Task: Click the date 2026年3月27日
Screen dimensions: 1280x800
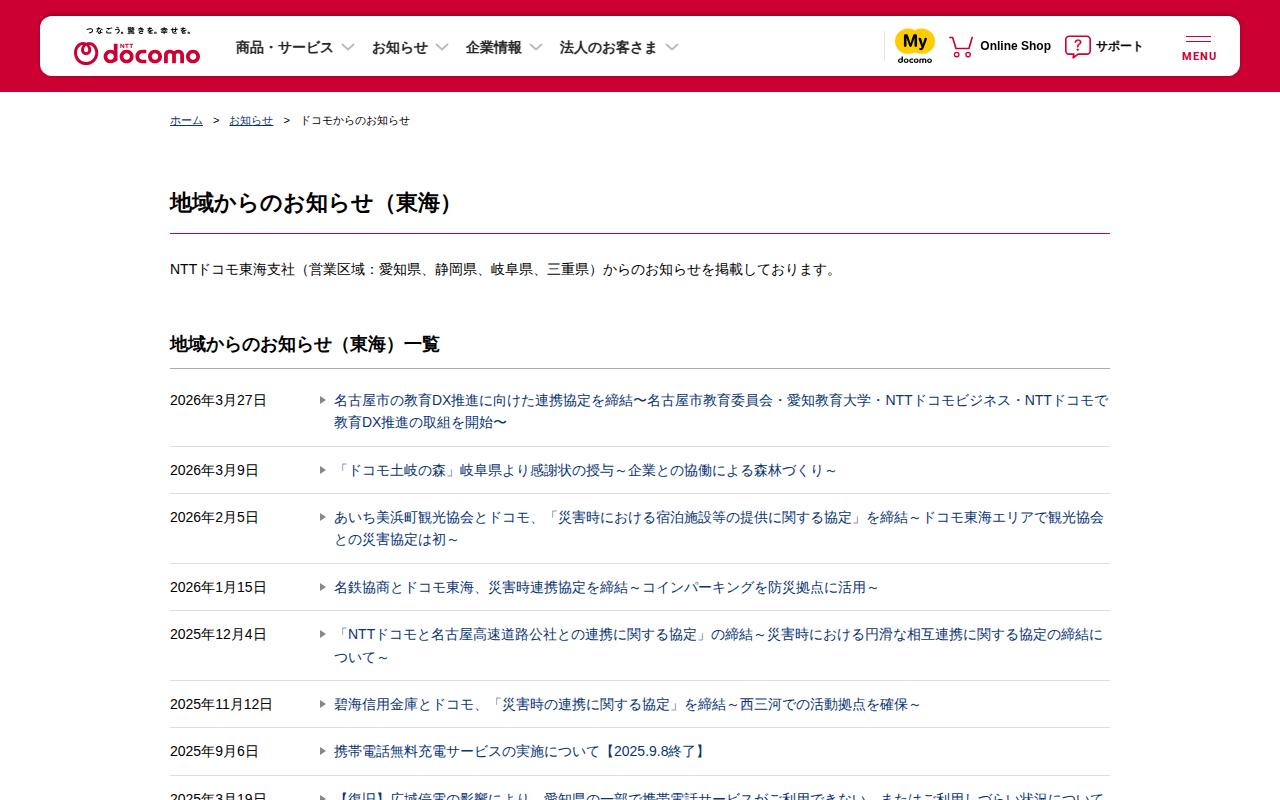Action: coord(218,400)
